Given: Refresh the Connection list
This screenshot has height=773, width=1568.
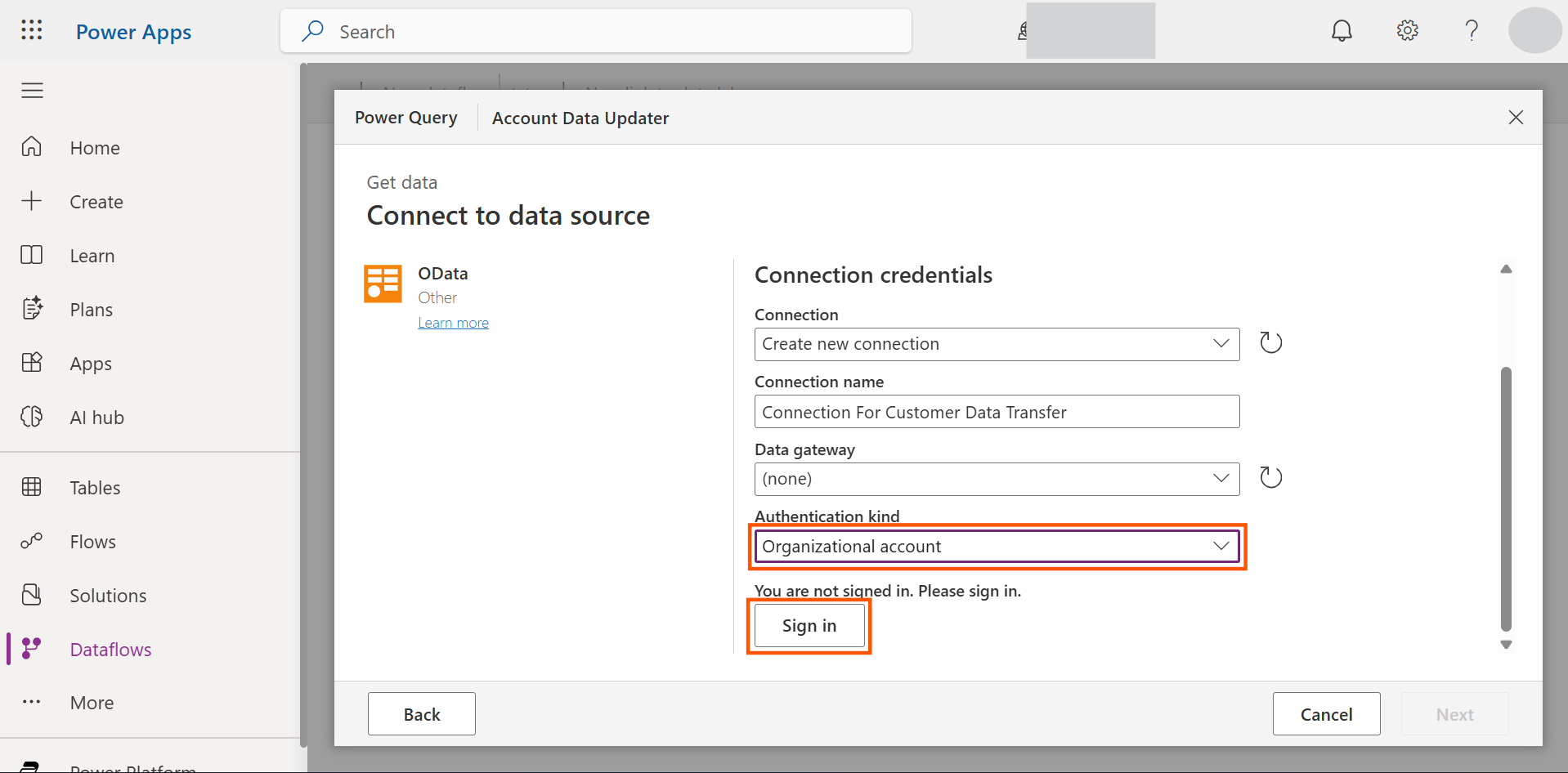Looking at the screenshot, I should pos(1270,342).
